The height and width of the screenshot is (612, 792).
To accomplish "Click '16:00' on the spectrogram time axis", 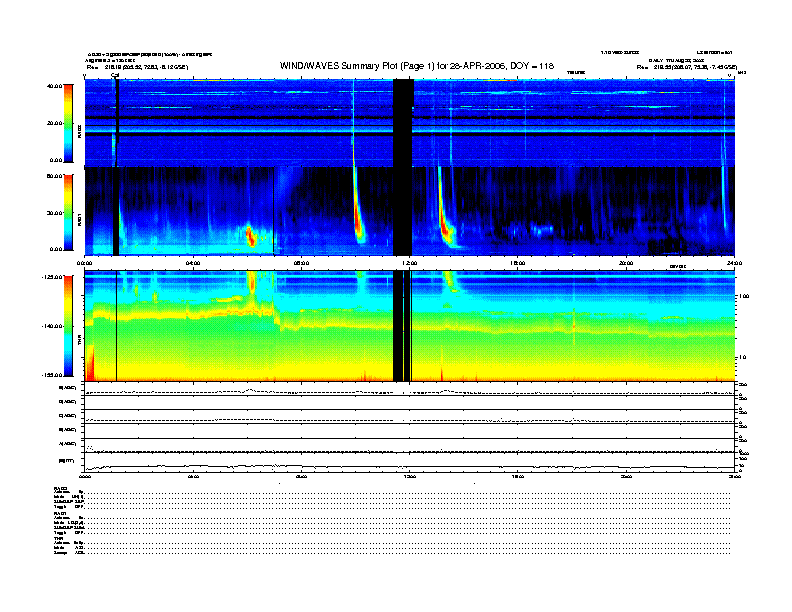I will tap(518, 263).
